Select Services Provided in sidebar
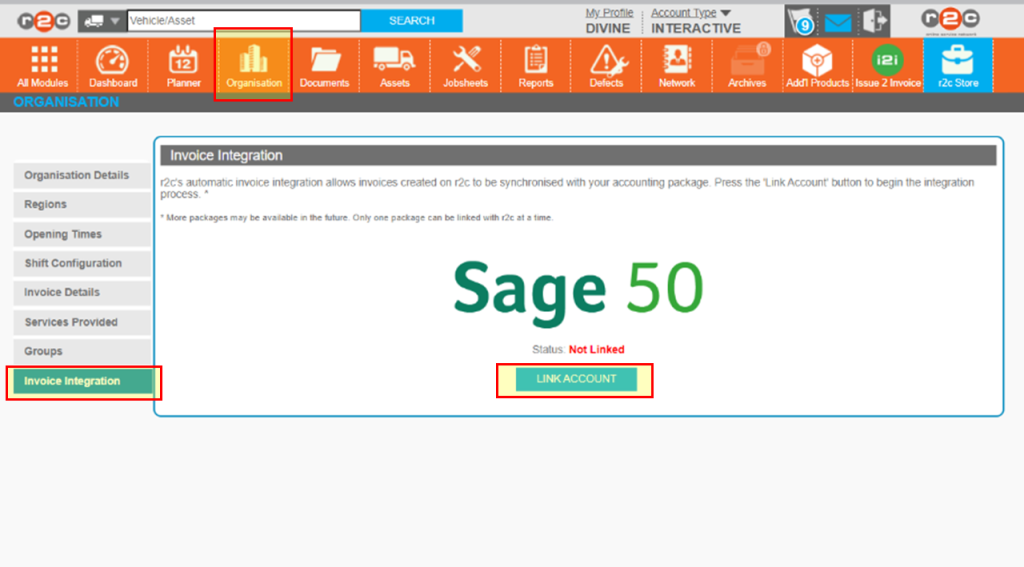 coord(82,322)
